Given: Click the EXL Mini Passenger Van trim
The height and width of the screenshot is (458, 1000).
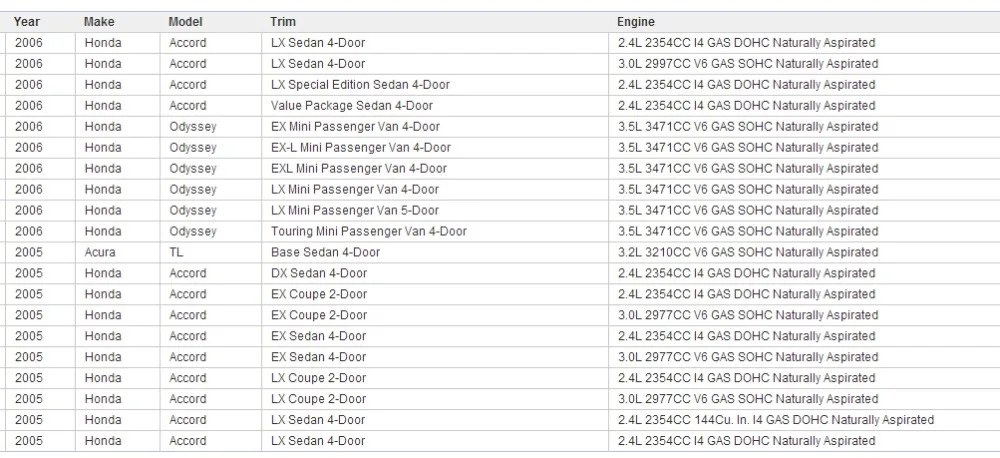Looking at the screenshot, I should pos(358,168).
